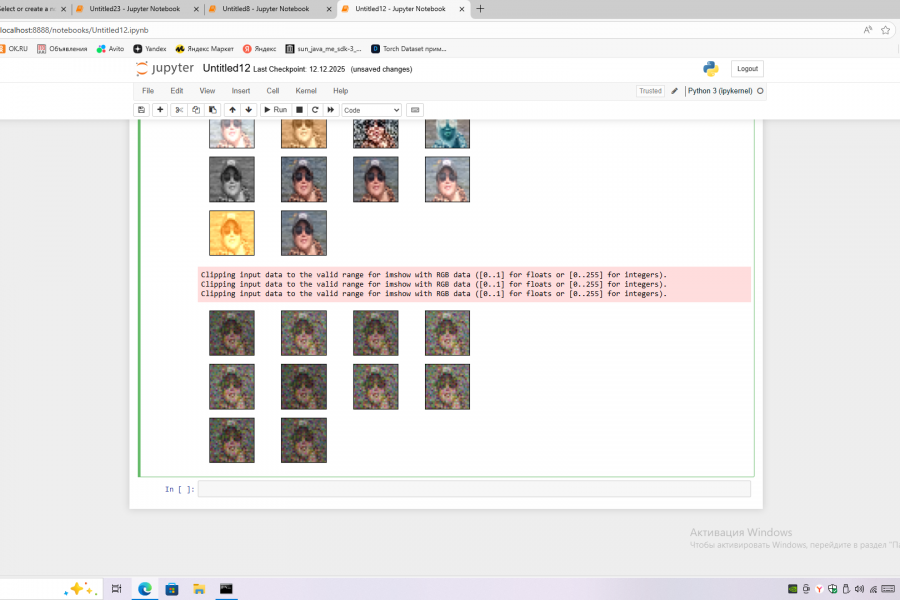This screenshot has width=900, height=600.
Task: Open the Torch Dataset bookmark
Action: tap(409, 49)
